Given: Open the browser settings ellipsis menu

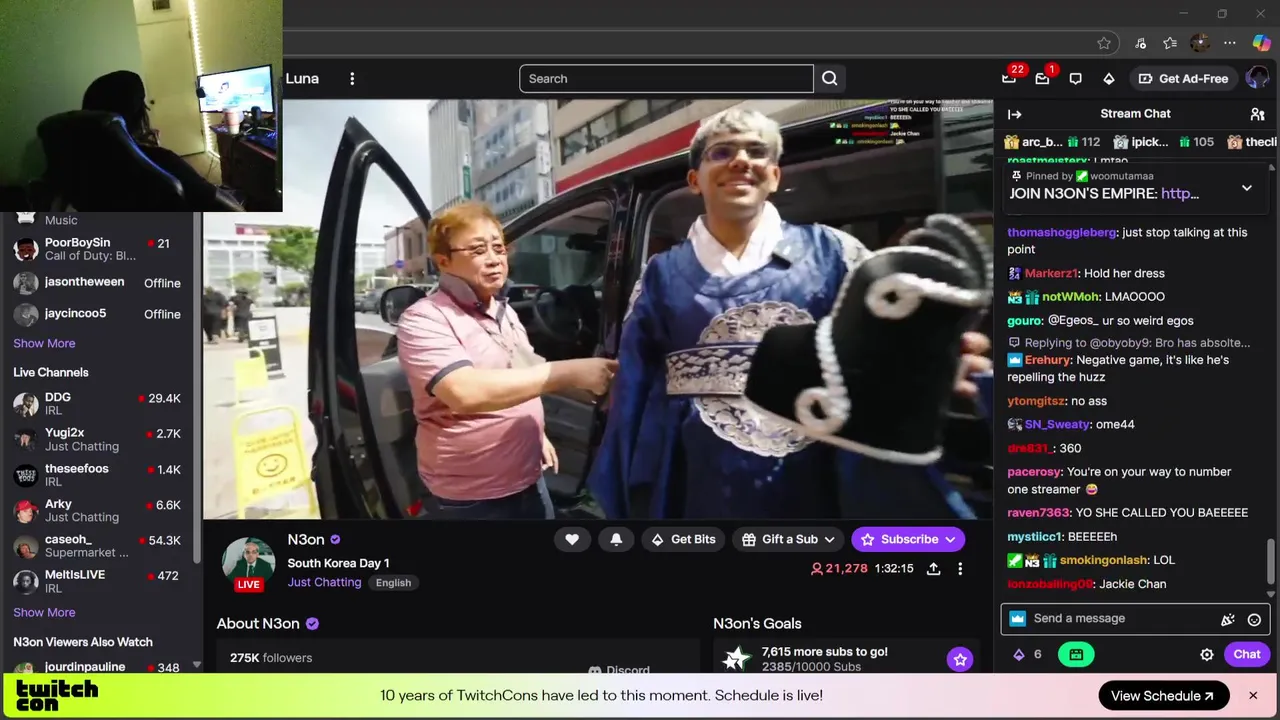Looking at the screenshot, I should tap(1230, 43).
